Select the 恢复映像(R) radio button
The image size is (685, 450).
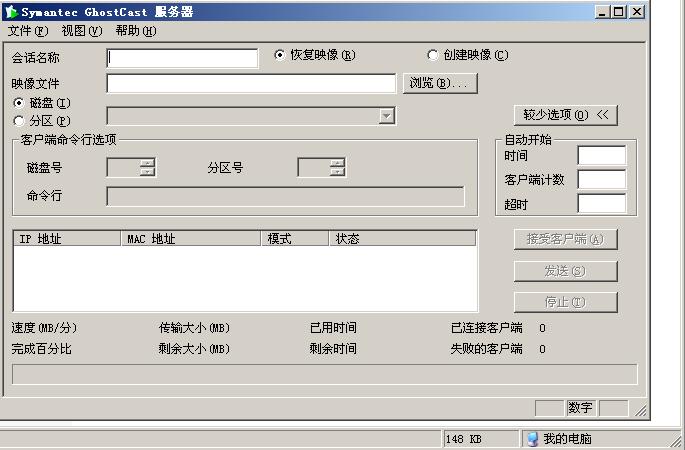(x=280, y=55)
